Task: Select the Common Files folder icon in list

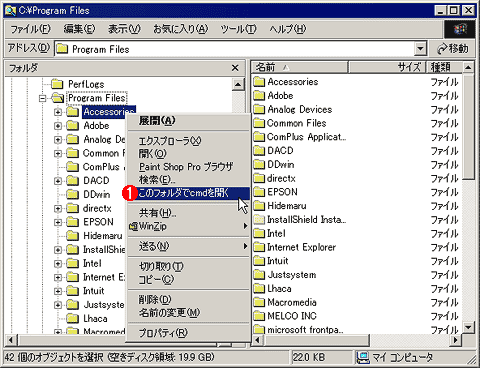Action: click(259, 123)
